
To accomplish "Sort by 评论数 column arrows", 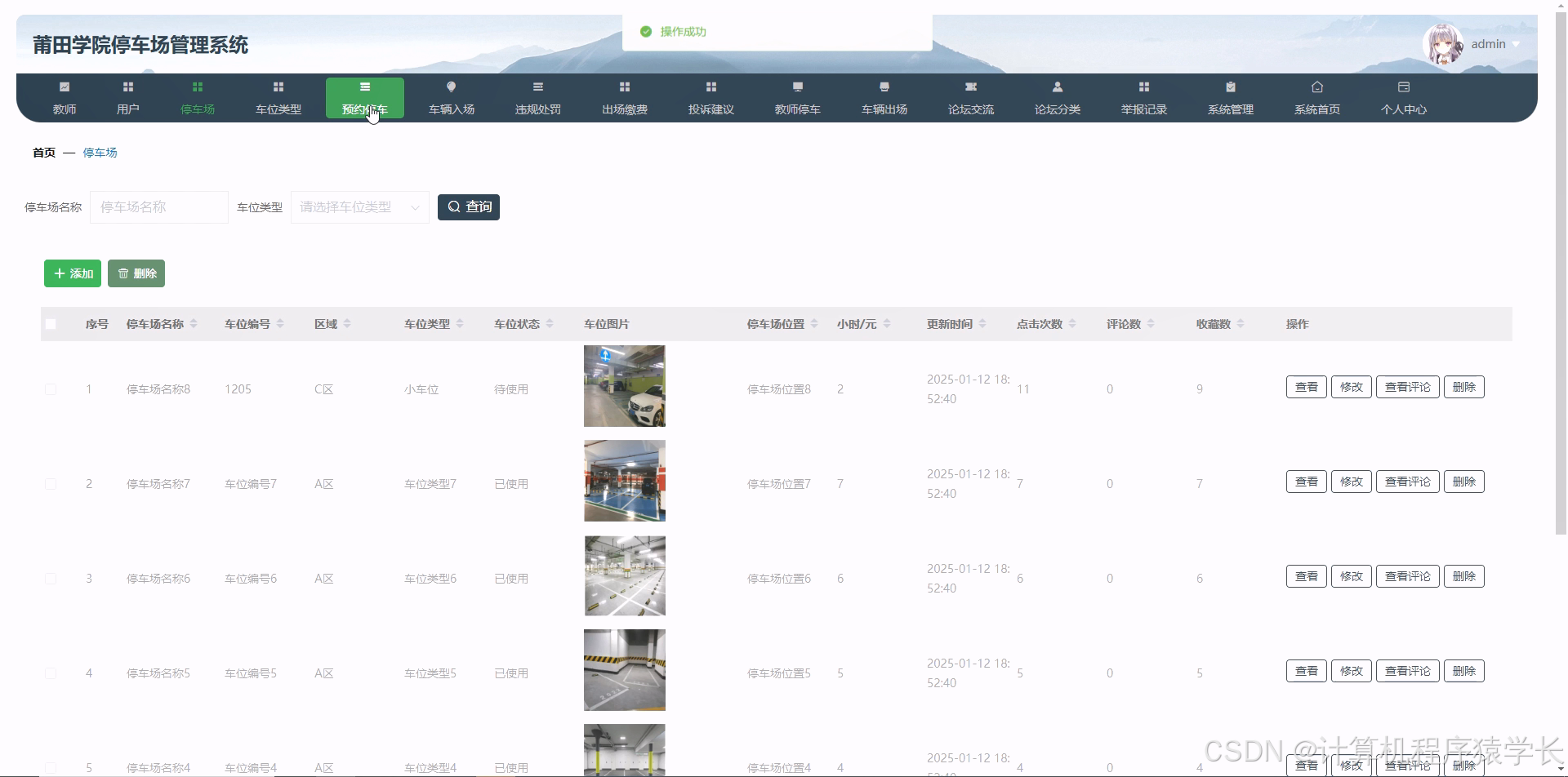I will tap(1151, 324).
